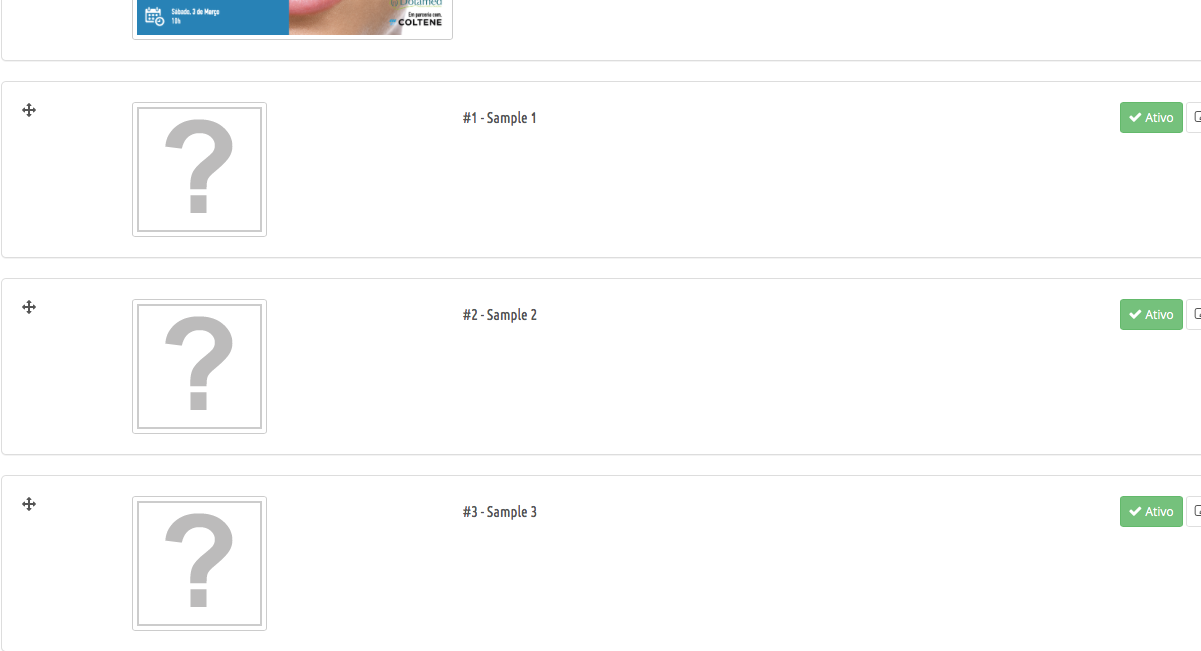This screenshot has width=1201, height=651.
Task: Click the edit icon beside Sample 3's Ativo
Action: (1194, 512)
